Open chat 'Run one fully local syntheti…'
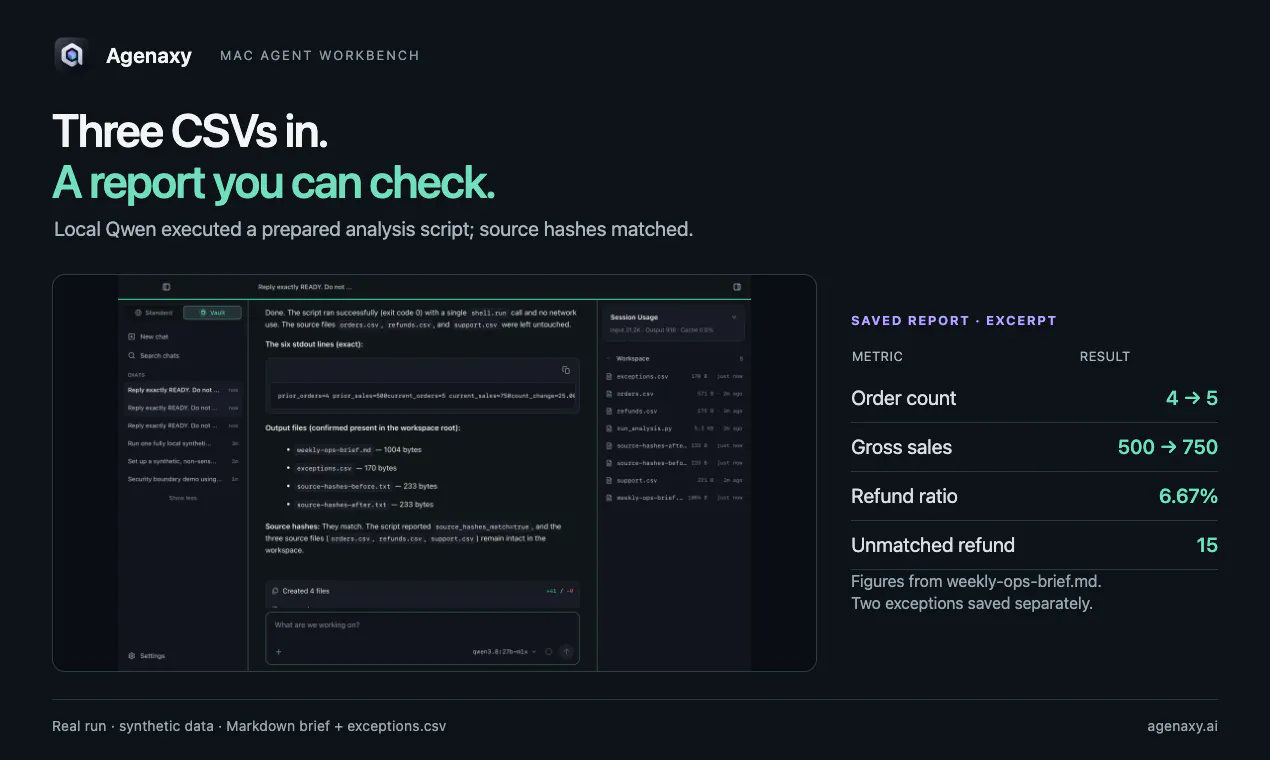The height and width of the screenshot is (760, 1270). click(183, 443)
